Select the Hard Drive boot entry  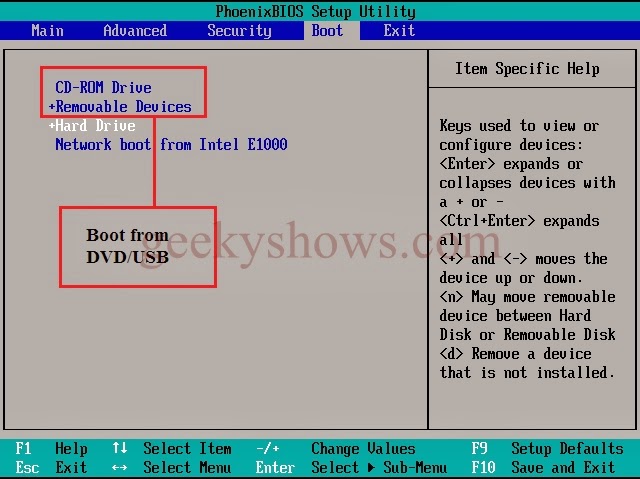coord(95,125)
